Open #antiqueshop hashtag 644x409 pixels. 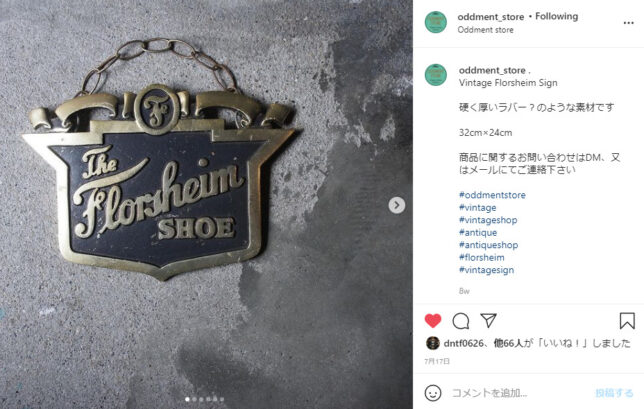click(488, 245)
